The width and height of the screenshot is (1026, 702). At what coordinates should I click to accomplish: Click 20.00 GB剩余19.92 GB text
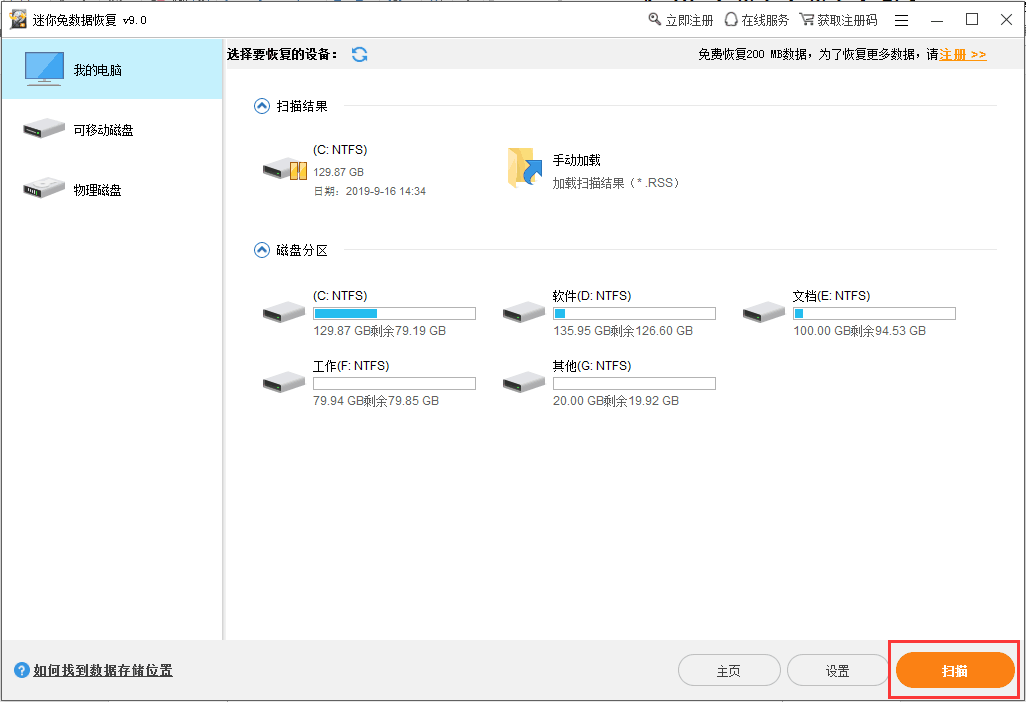click(x=616, y=401)
